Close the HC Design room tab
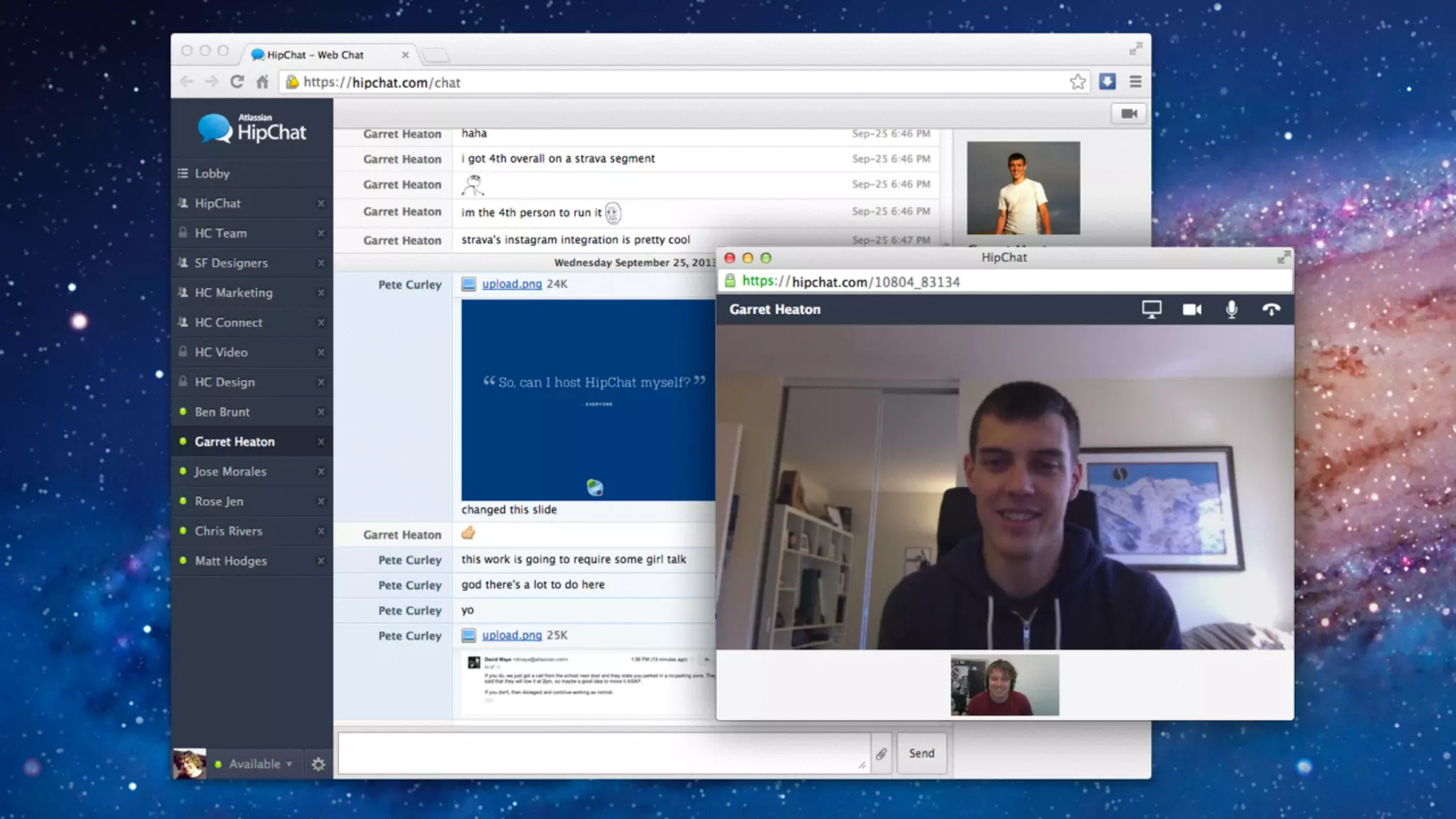The image size is (1456, 819). pos(321,382)
